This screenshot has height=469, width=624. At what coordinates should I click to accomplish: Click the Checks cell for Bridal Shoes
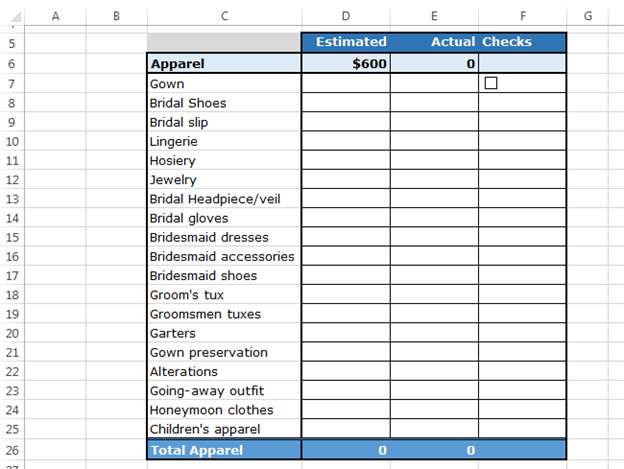[x=523, y=103]
